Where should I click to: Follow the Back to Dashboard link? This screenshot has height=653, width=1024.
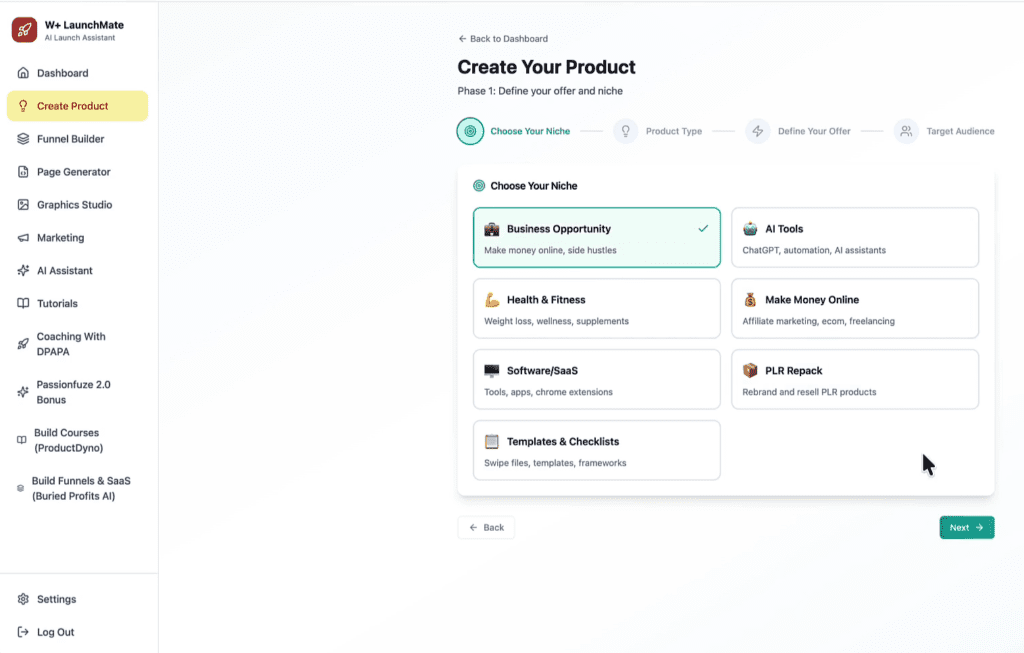tap(503, 39)
